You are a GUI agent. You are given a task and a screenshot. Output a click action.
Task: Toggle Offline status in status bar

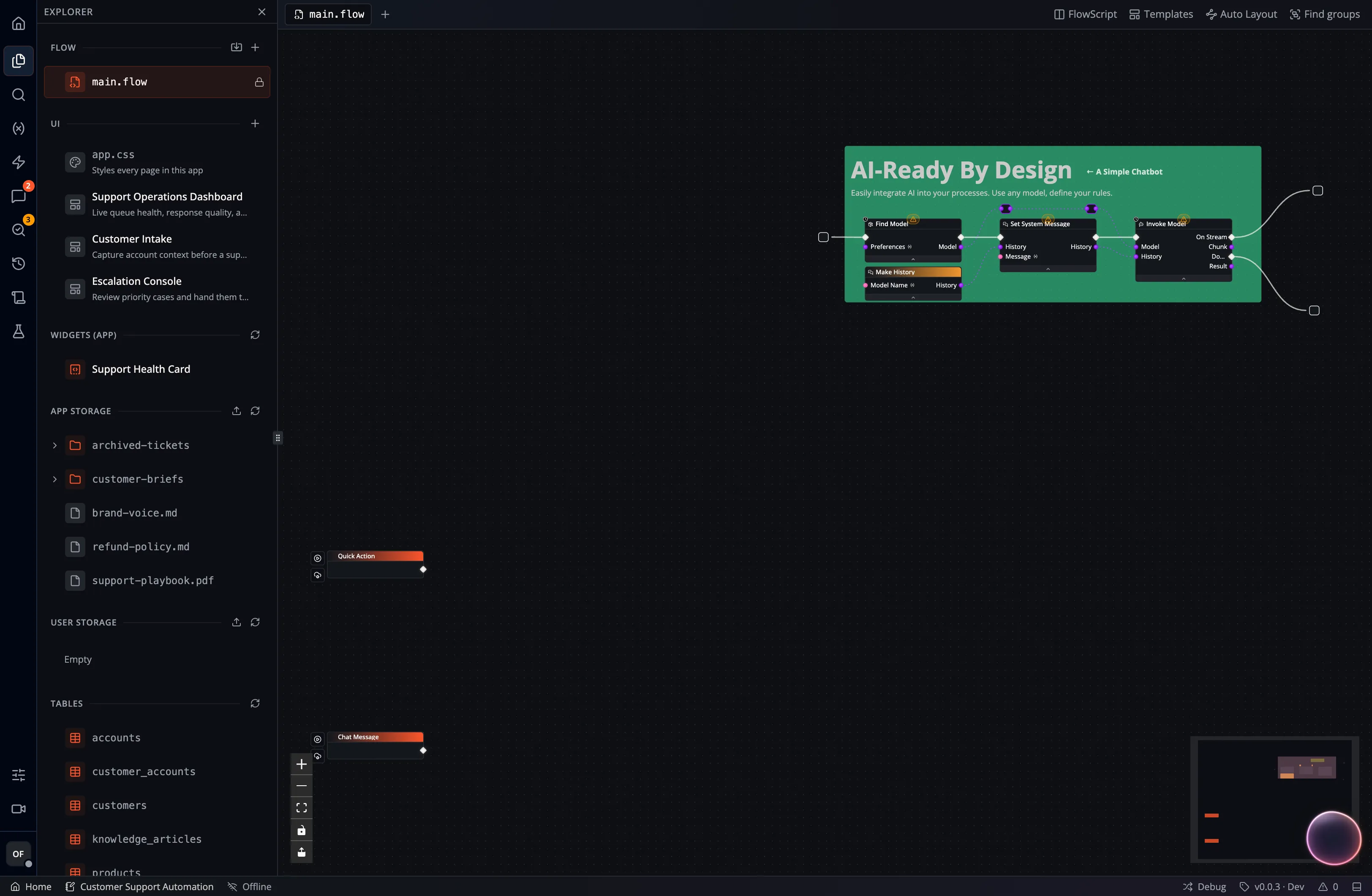249,887
